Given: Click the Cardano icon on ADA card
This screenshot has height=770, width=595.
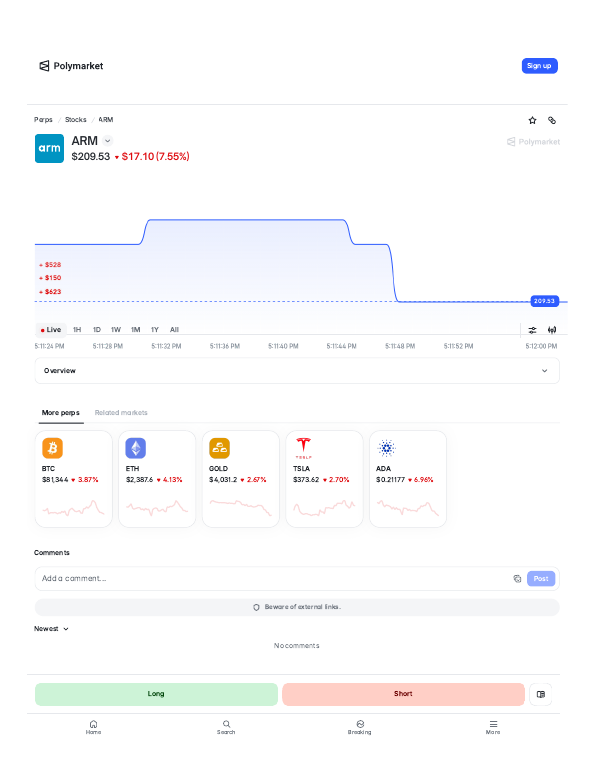Looking at the screenshot, I should [387, 448].
